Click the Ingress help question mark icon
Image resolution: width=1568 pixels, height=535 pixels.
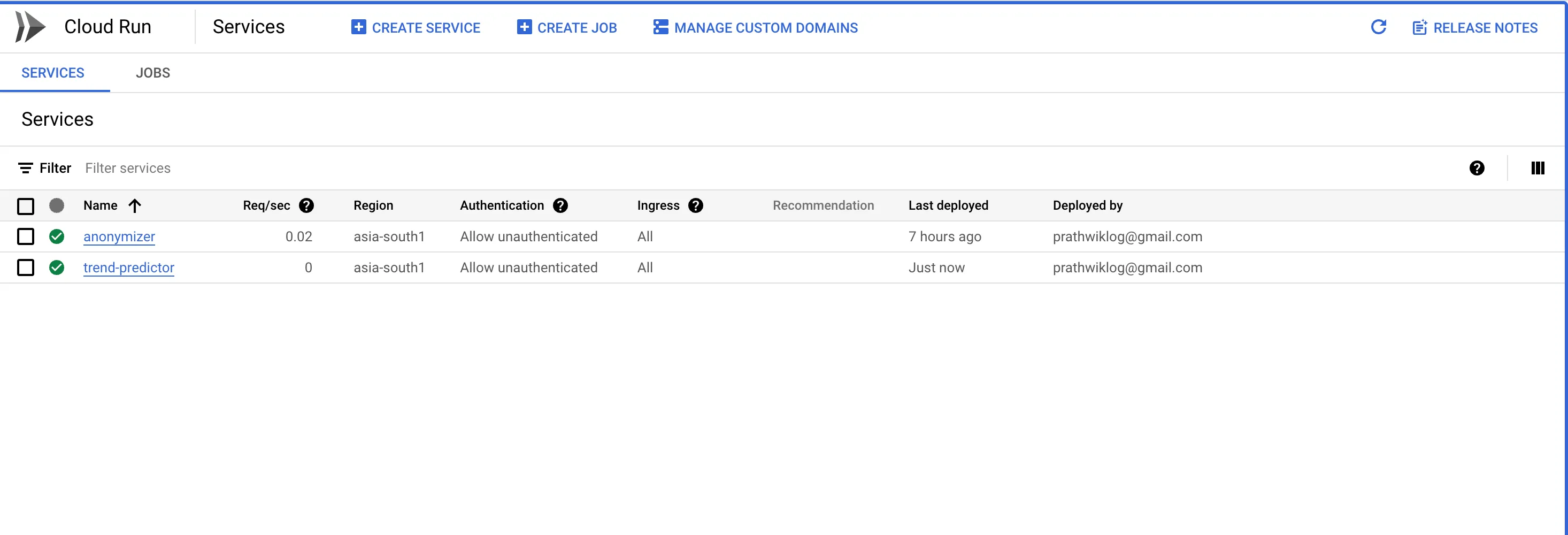pos(695,206)
